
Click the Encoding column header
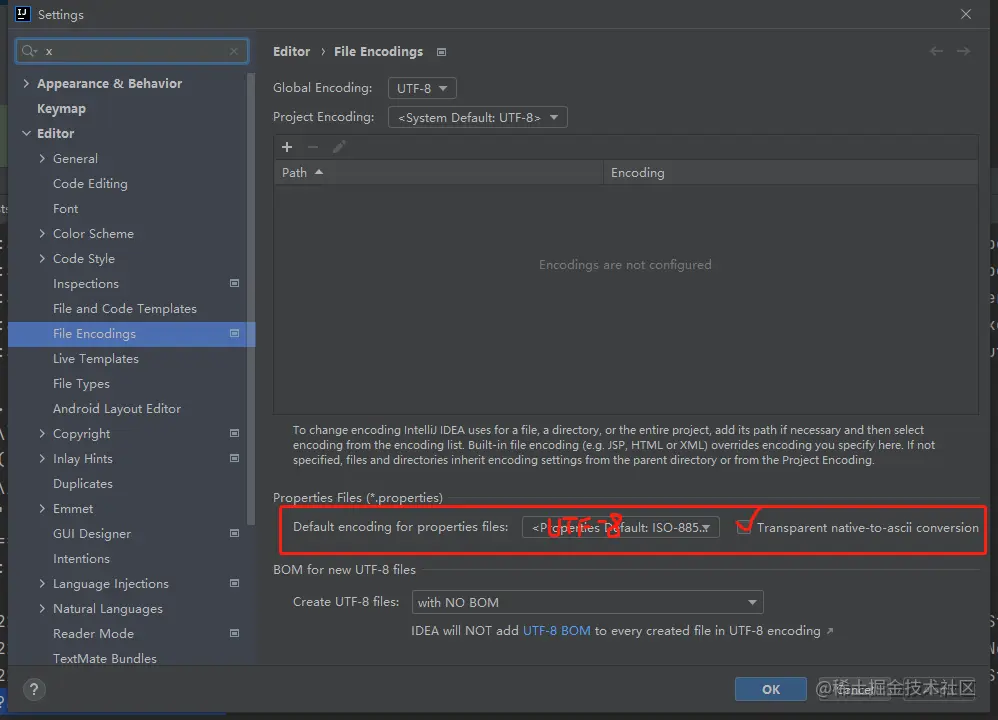tap(791, 173)
